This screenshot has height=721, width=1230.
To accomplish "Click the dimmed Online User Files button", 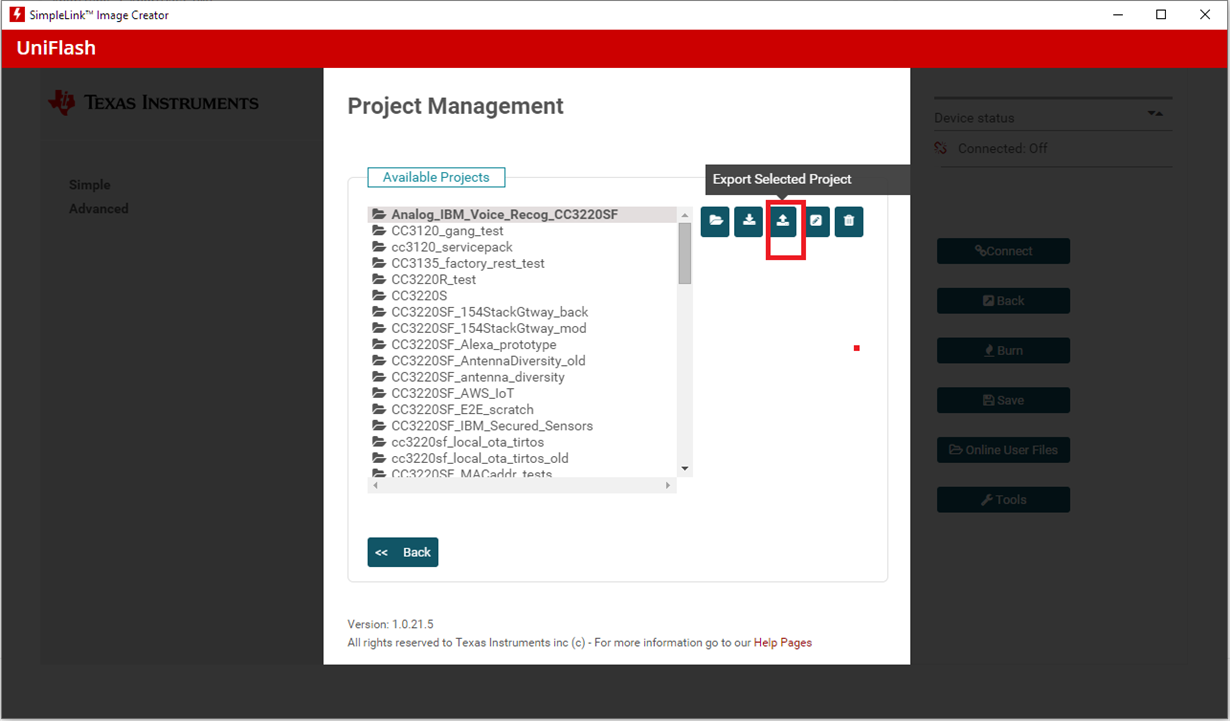I will pyautogui.click(x=1003, y=450).
